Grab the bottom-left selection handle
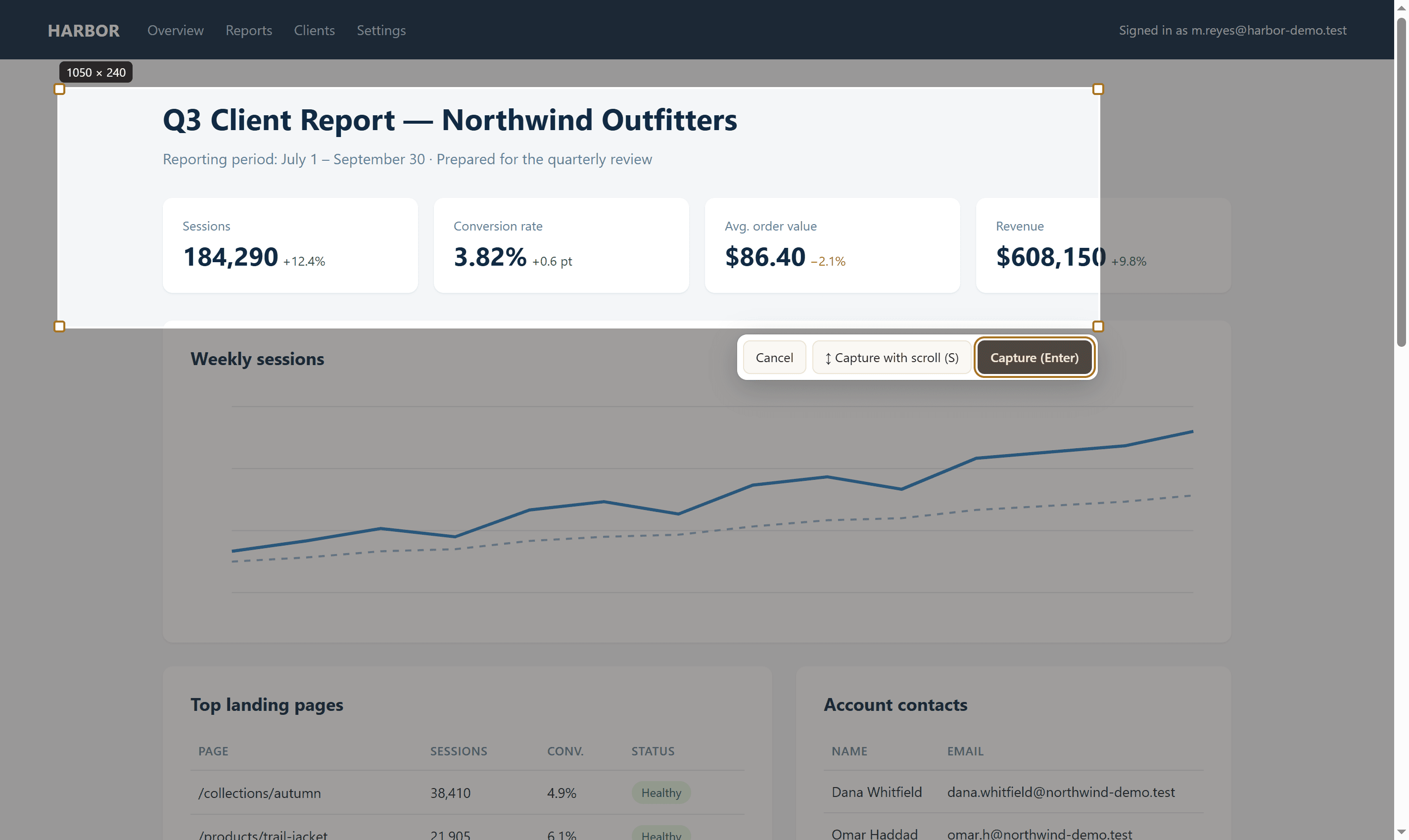 (x=59, y=327)
